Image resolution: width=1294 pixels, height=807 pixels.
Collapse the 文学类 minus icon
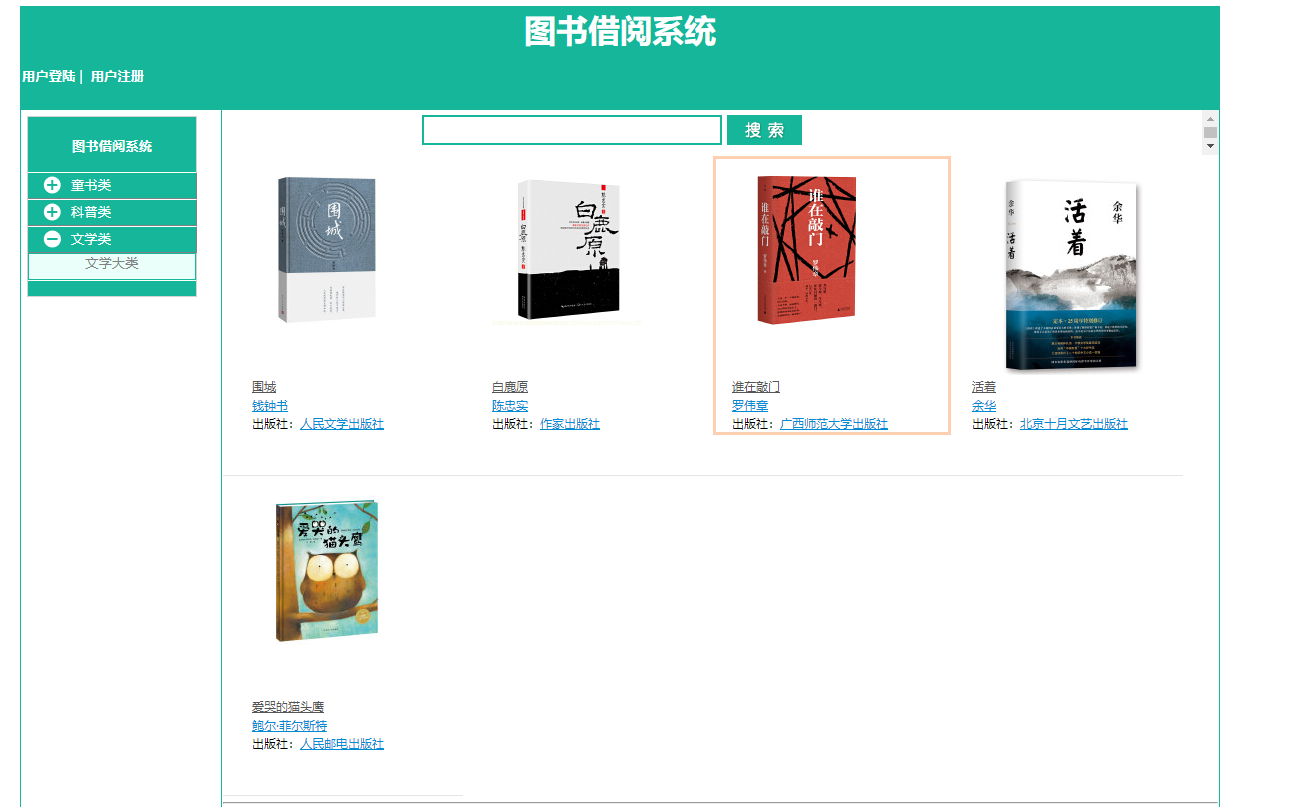coord(52,239)
